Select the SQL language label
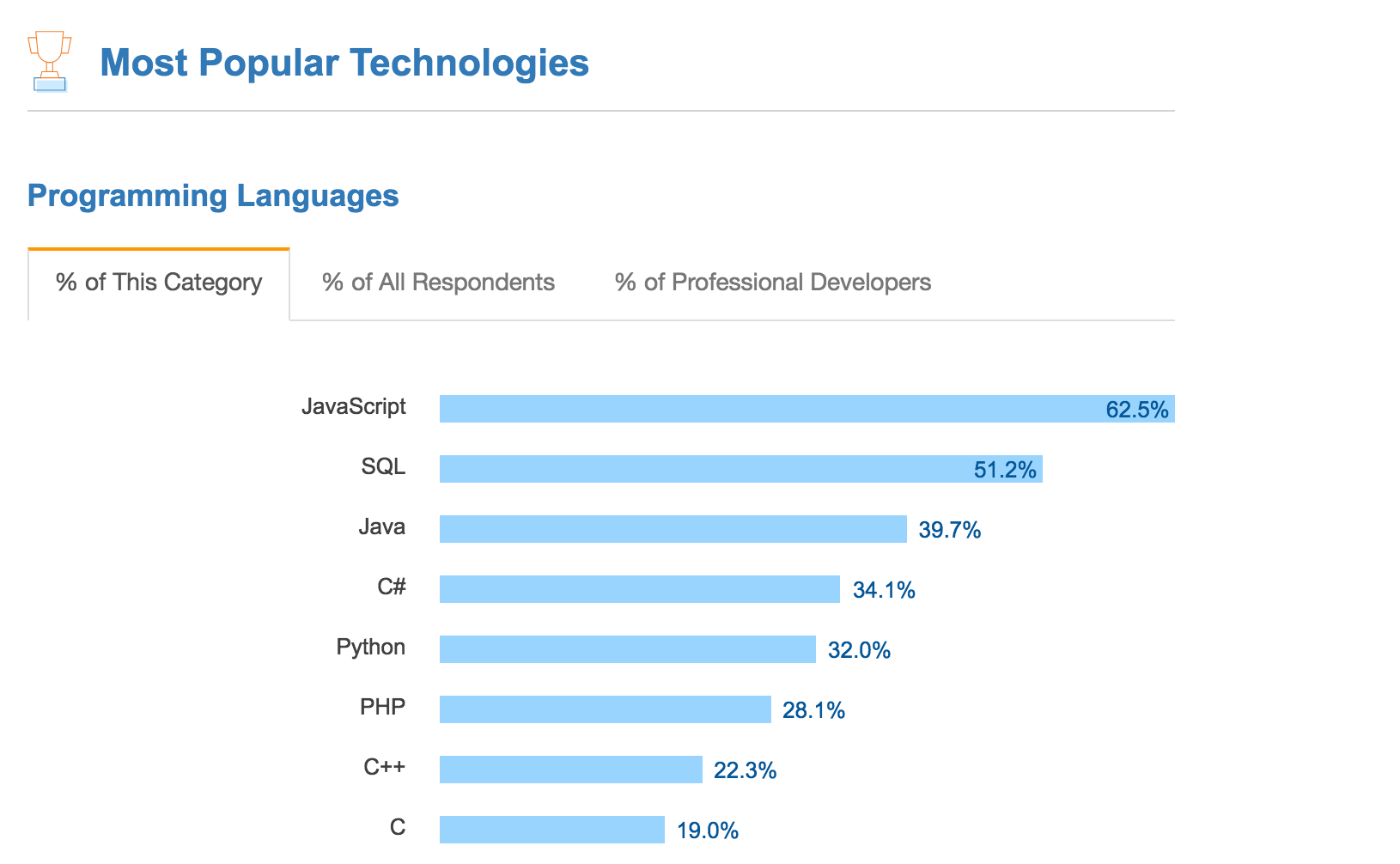 click(383, 466)
